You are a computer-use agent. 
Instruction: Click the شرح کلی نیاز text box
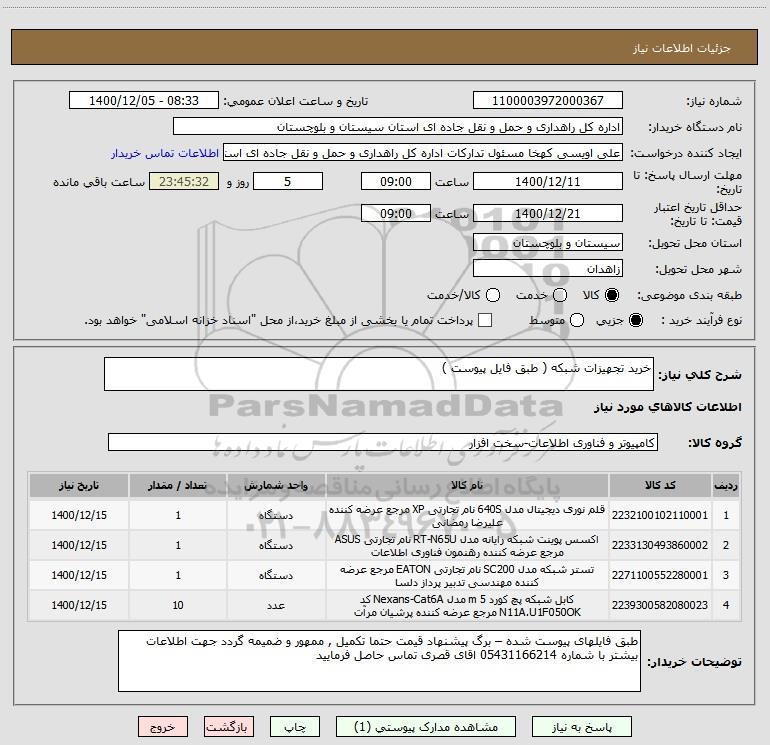tap(379, 374)
